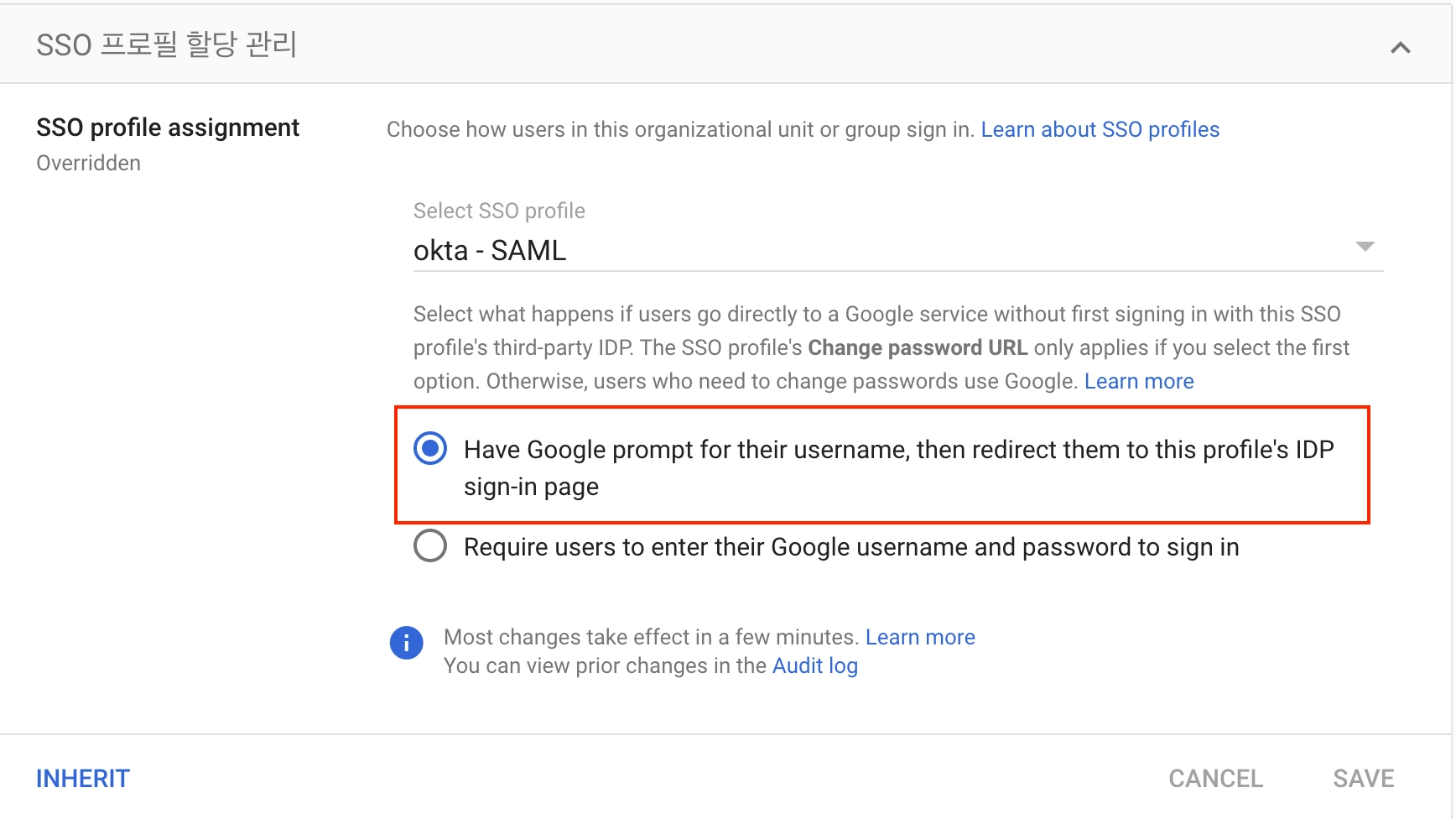The width and height of the screenshot is (1456, 819).
Task: Click the bold Change password URL text
Action: tap(917, 347)
